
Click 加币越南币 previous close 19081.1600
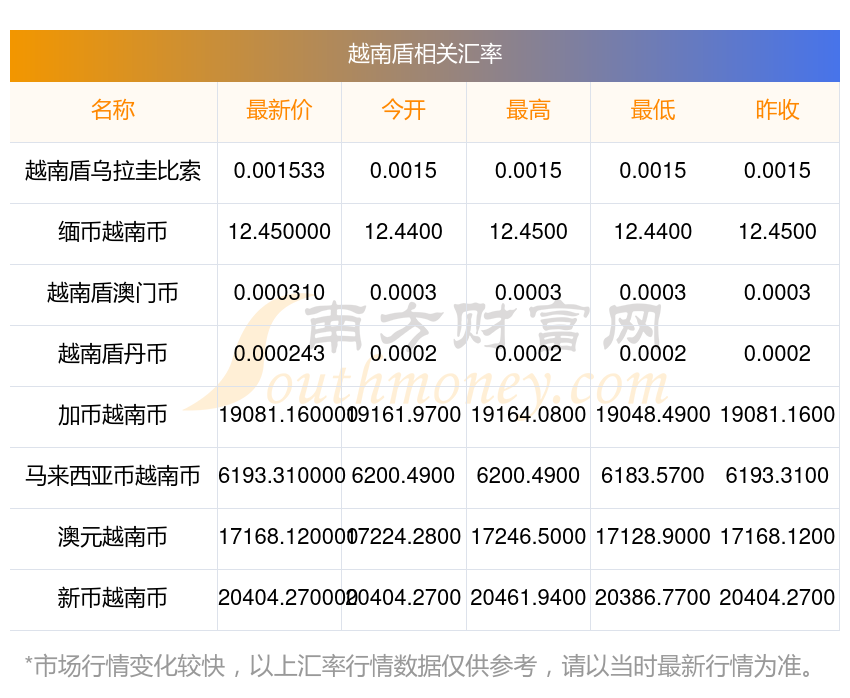pyautogui.click(x=777, y=415)
